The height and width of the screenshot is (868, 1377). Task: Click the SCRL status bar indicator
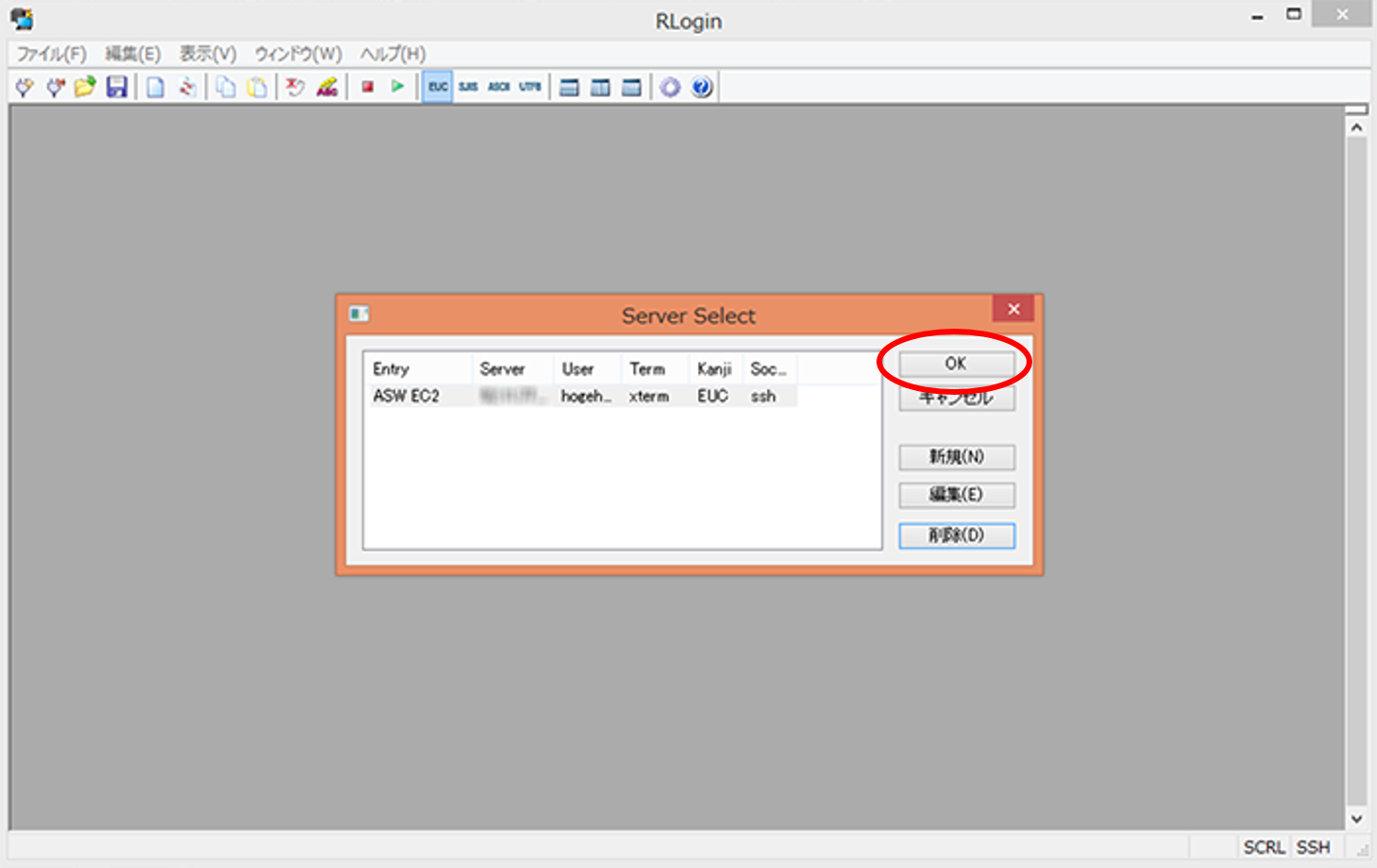click(x=1264, y=847)
